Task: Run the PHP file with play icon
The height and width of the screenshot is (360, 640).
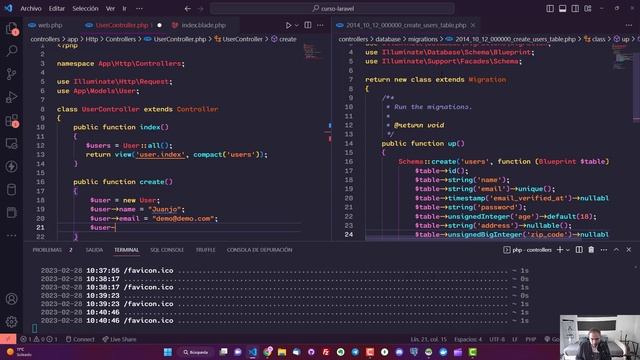Action: [x=288, y=25]
